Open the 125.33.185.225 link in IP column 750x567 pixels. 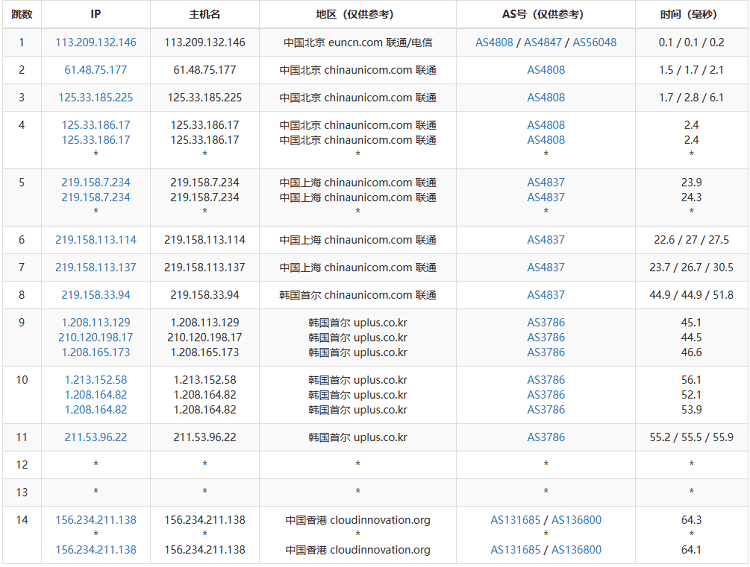click(96, 98)
